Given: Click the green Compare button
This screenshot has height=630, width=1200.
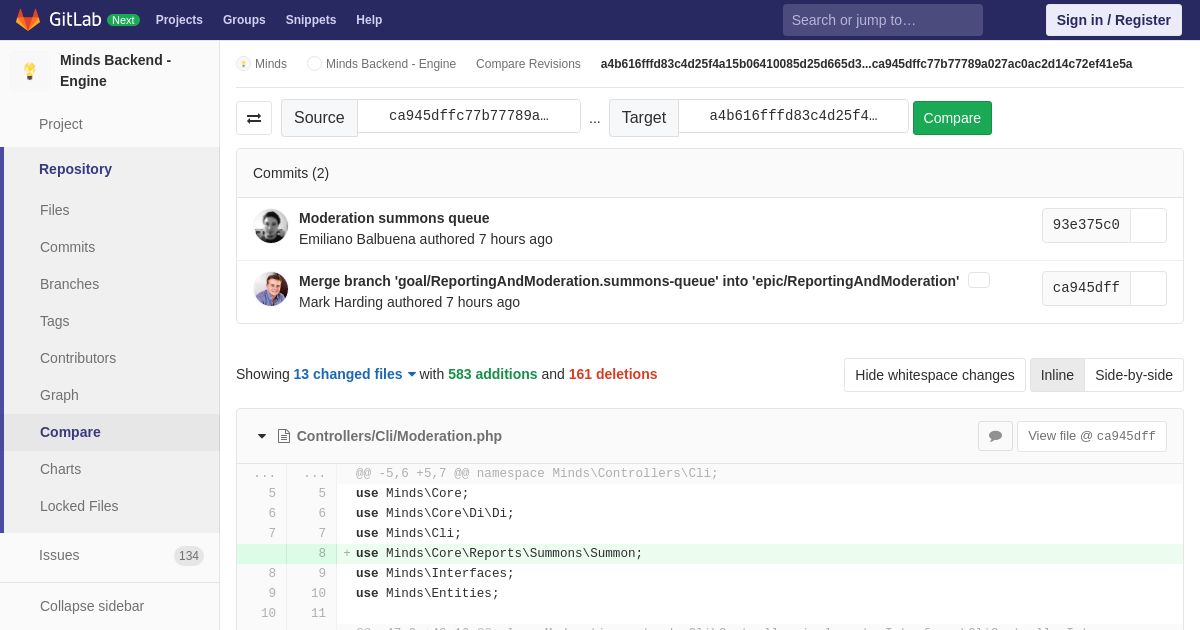Looking at the screenshot, I should (952, 118).
